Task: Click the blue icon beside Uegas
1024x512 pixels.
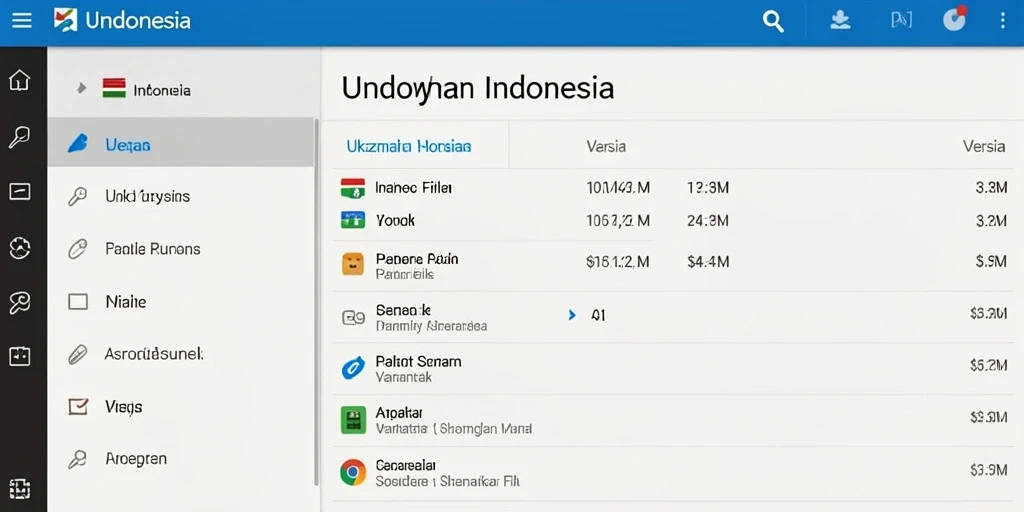Action: (x=78, y=144)
